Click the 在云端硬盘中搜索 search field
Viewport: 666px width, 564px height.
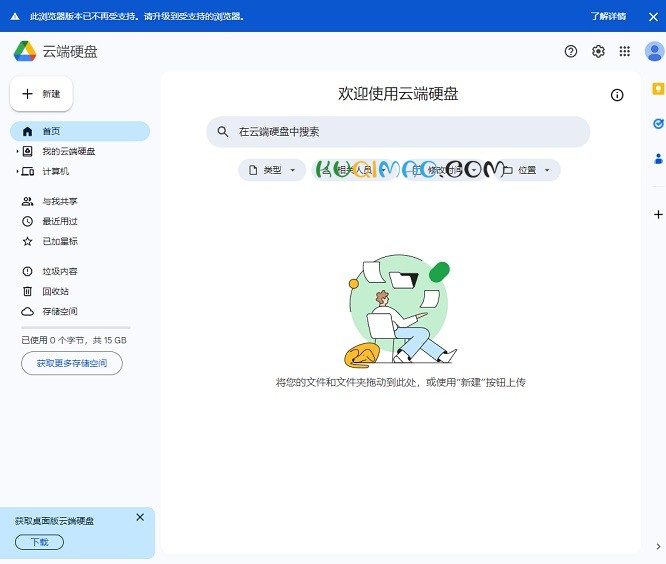click(398, 132)
